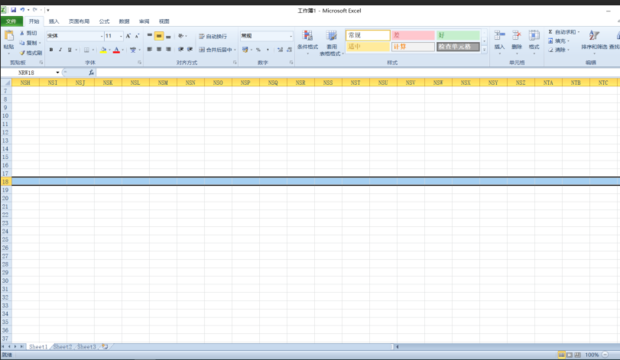Click the Insert cells (插入) icon
Image resolution: width=620 pixels, height=360 pixels.
pyautogui.click(x=499, y=36)
